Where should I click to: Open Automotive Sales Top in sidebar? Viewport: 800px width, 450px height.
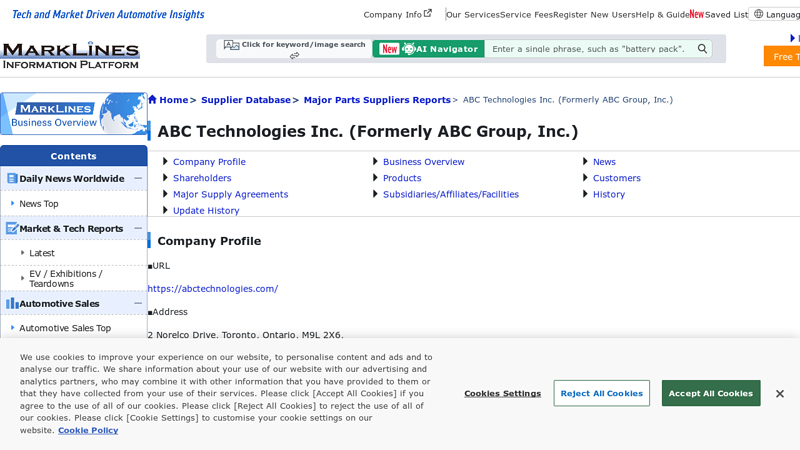[x=65, y=328]
